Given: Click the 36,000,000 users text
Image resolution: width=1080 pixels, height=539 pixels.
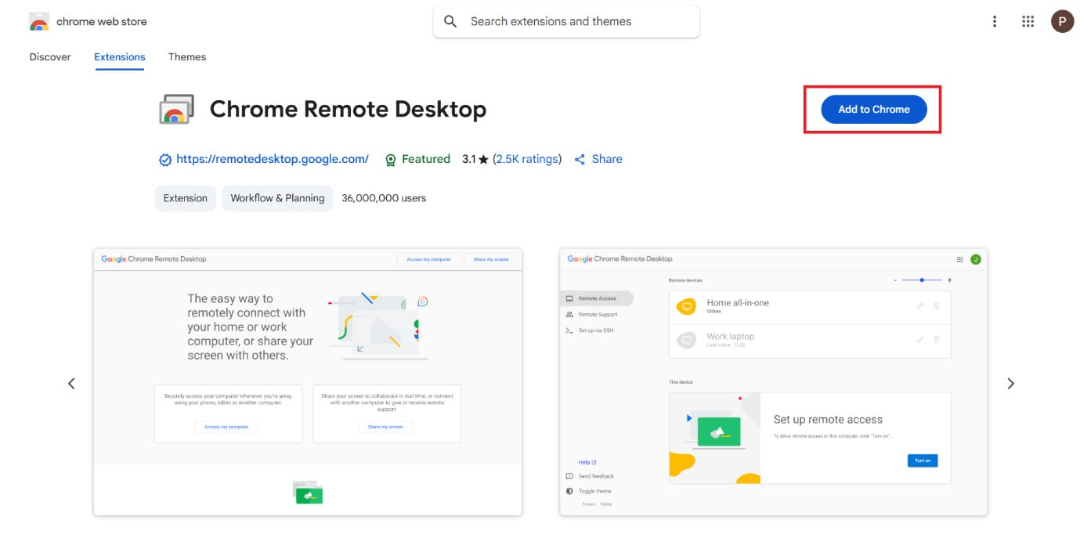Looking at the screenshot, I should pos(384,198).
